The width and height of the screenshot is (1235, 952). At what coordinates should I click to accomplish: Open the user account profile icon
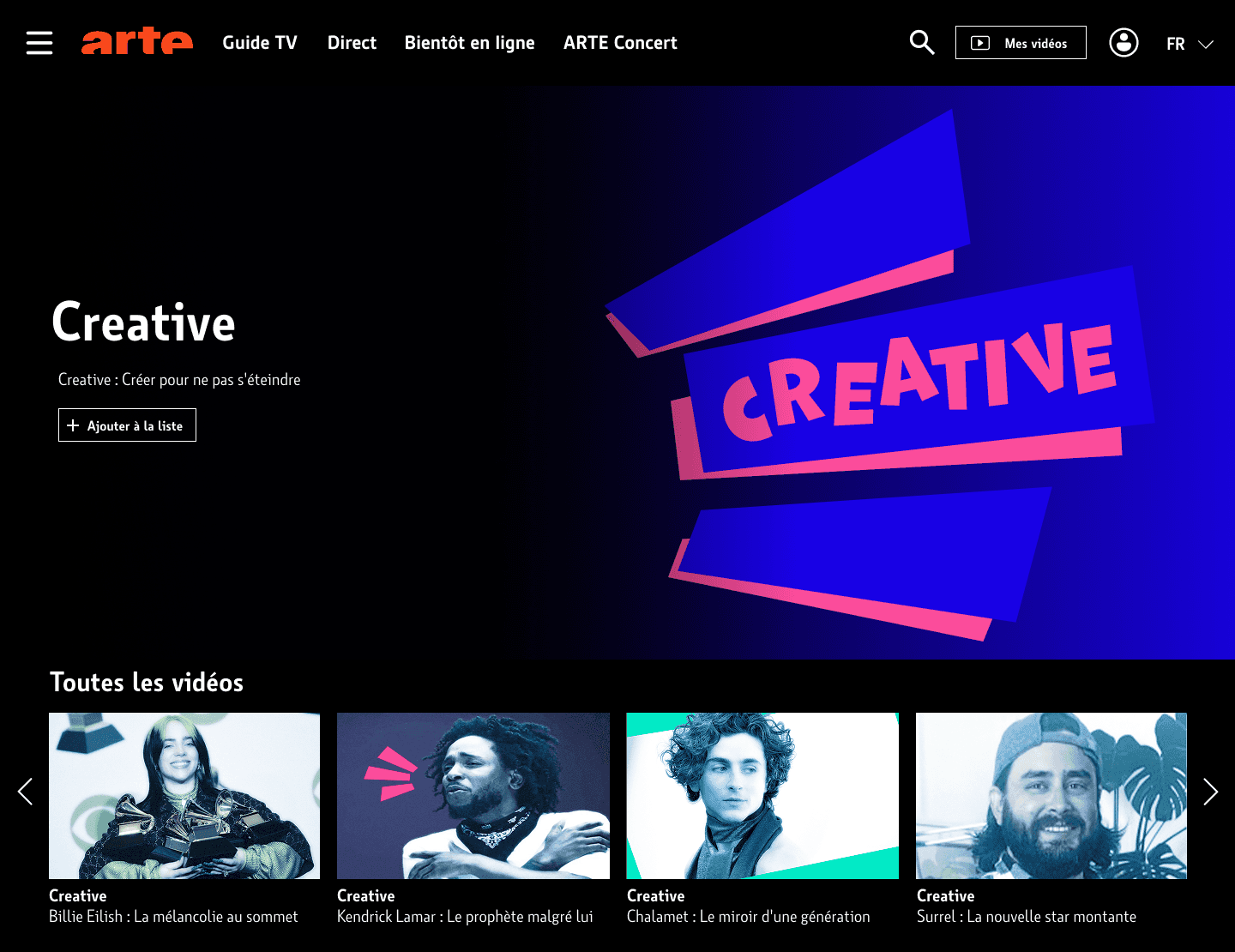point(1124,42)
